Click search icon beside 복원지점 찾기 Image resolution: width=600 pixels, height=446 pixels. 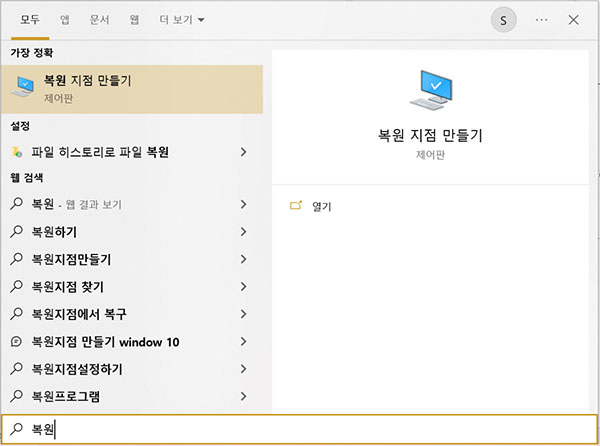(x=16, y=286)
